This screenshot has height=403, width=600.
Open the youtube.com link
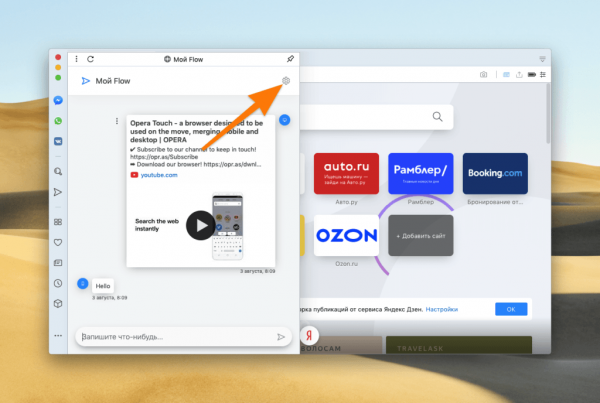[159, 175]
